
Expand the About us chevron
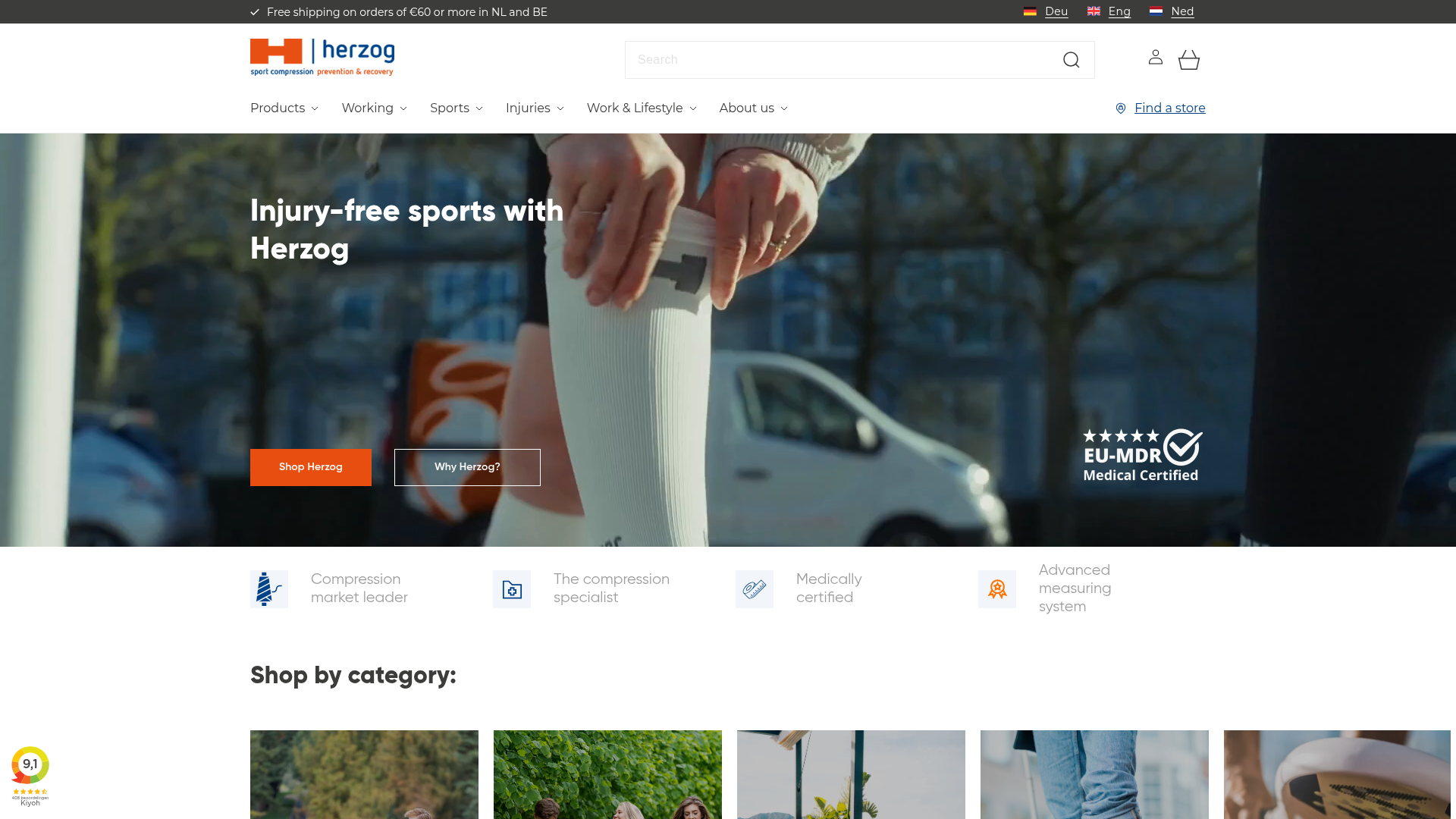(x=784, y=108)
